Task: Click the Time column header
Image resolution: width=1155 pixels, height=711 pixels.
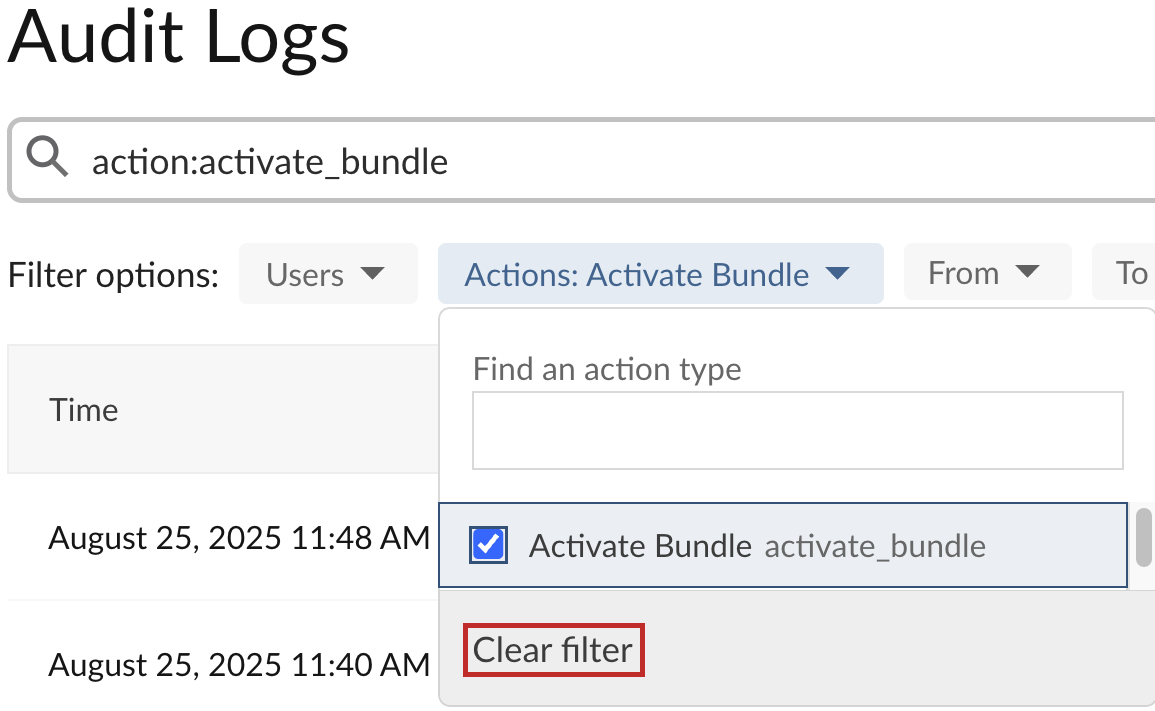Action: tap(83, 410)
